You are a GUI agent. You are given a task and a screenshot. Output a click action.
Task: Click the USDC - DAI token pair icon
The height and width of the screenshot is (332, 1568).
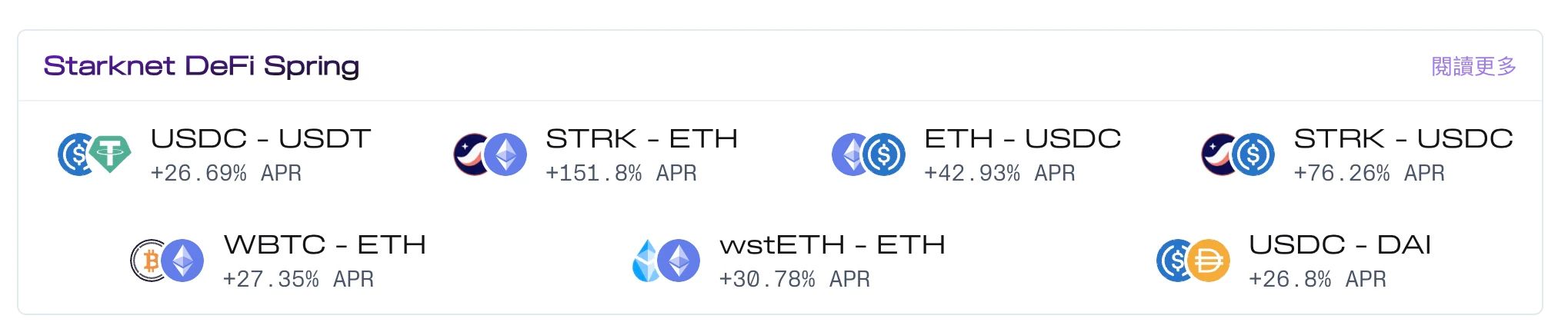tap(1193, 261)
